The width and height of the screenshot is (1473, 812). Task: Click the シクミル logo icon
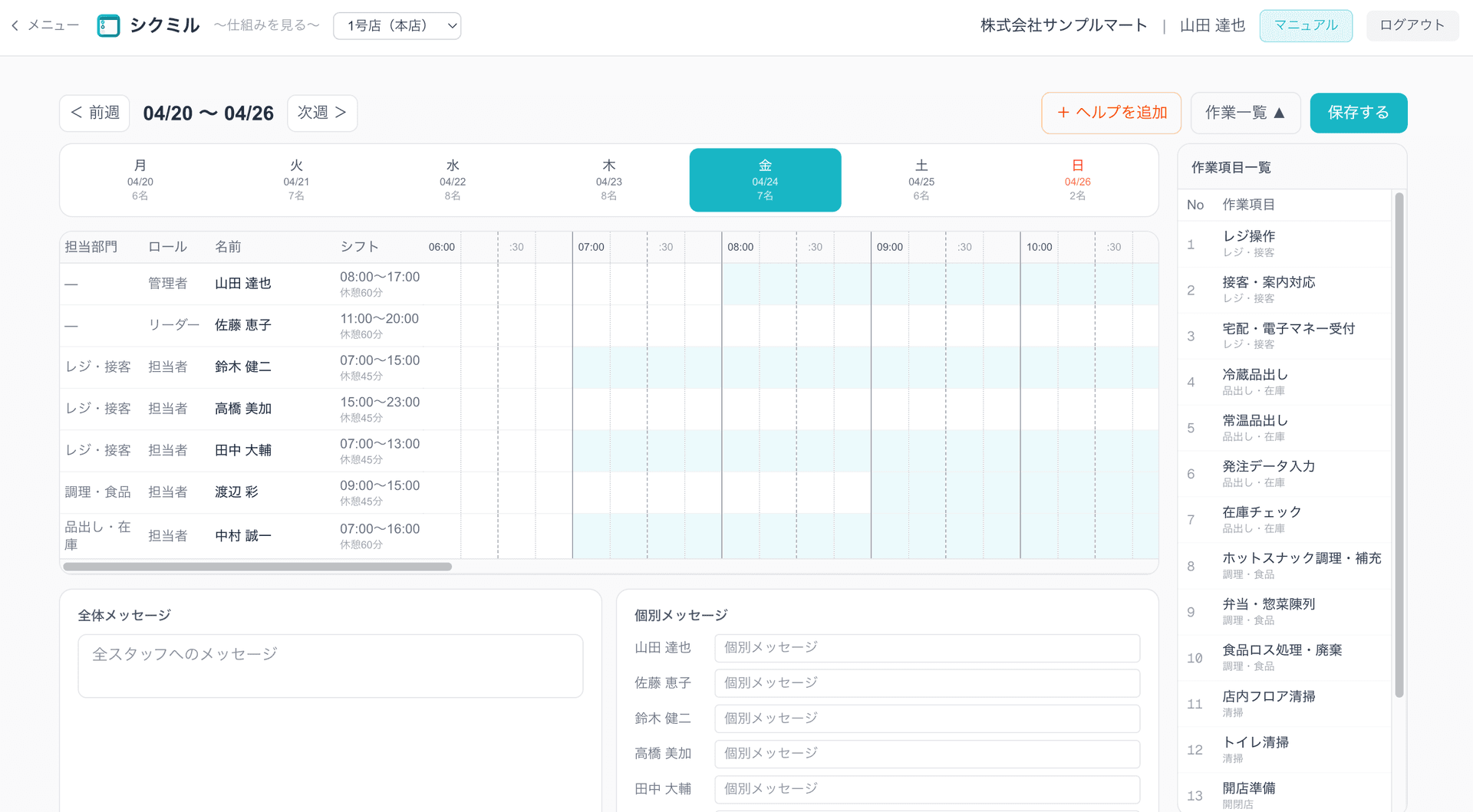click(x=108, y=25)
